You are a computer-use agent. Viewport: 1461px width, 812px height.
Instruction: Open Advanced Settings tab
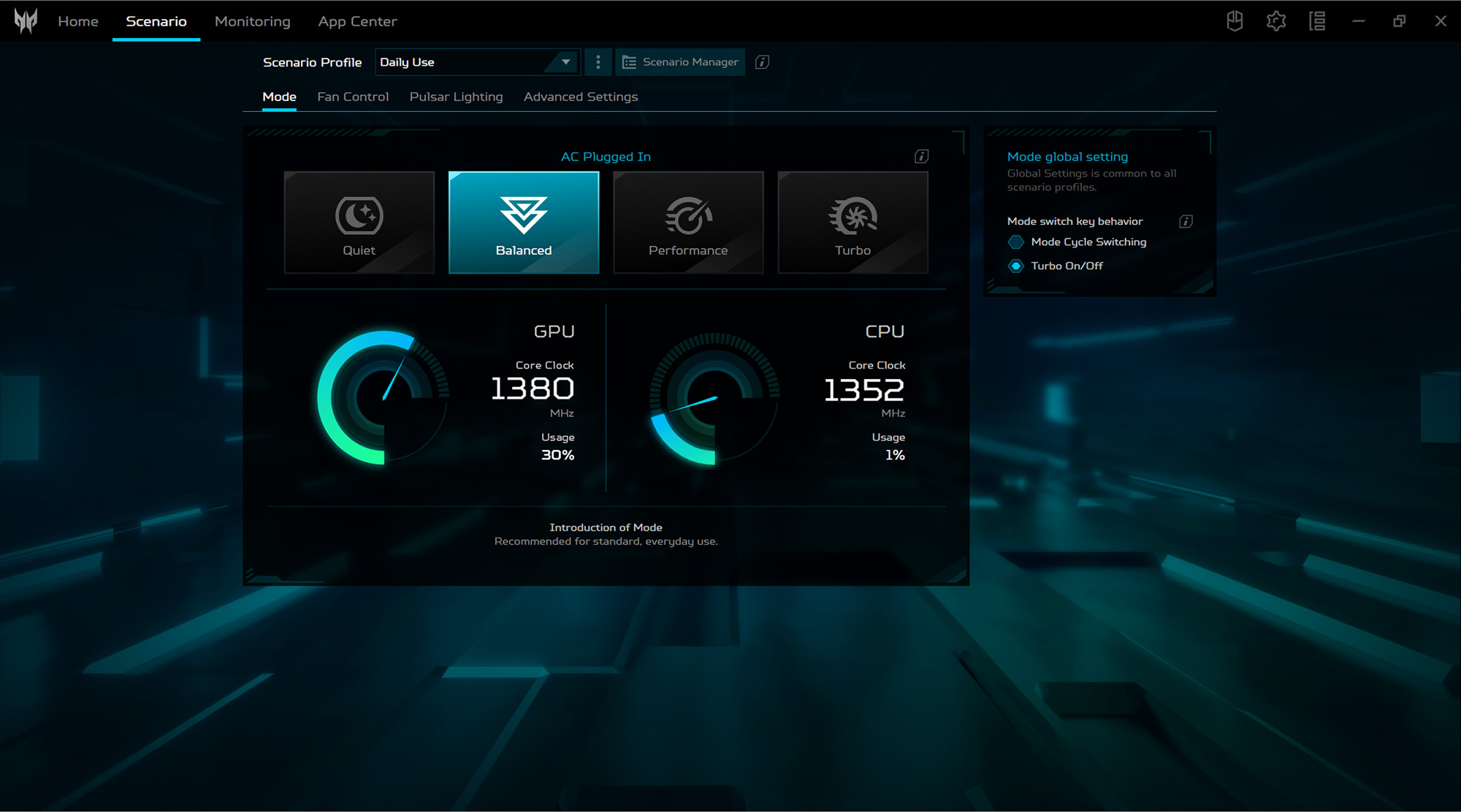coord(581,96)
